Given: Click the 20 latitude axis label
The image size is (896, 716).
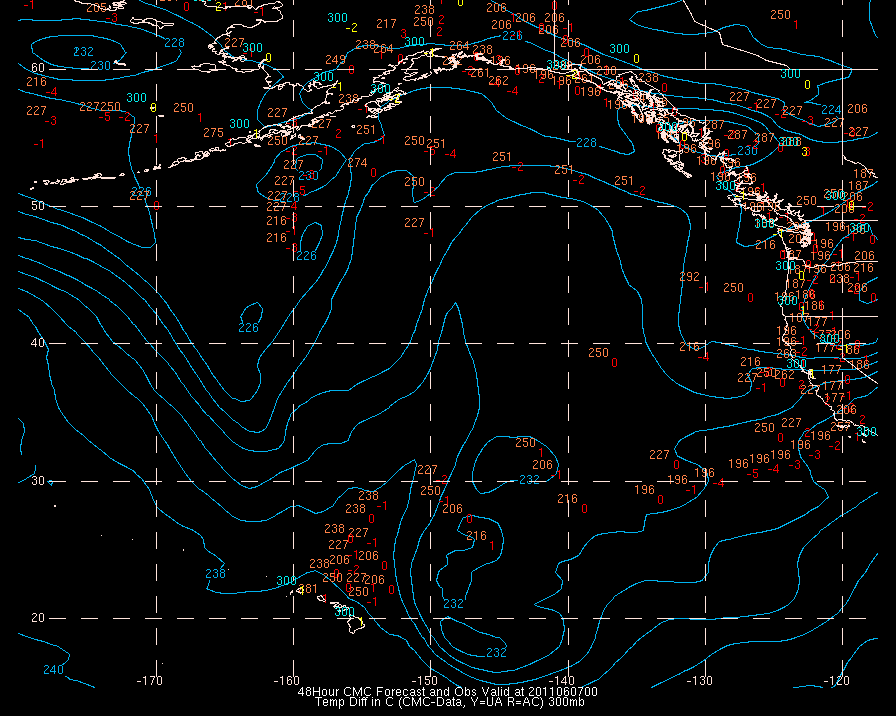Looking at the screenshot, I should [x=37, y=618].
